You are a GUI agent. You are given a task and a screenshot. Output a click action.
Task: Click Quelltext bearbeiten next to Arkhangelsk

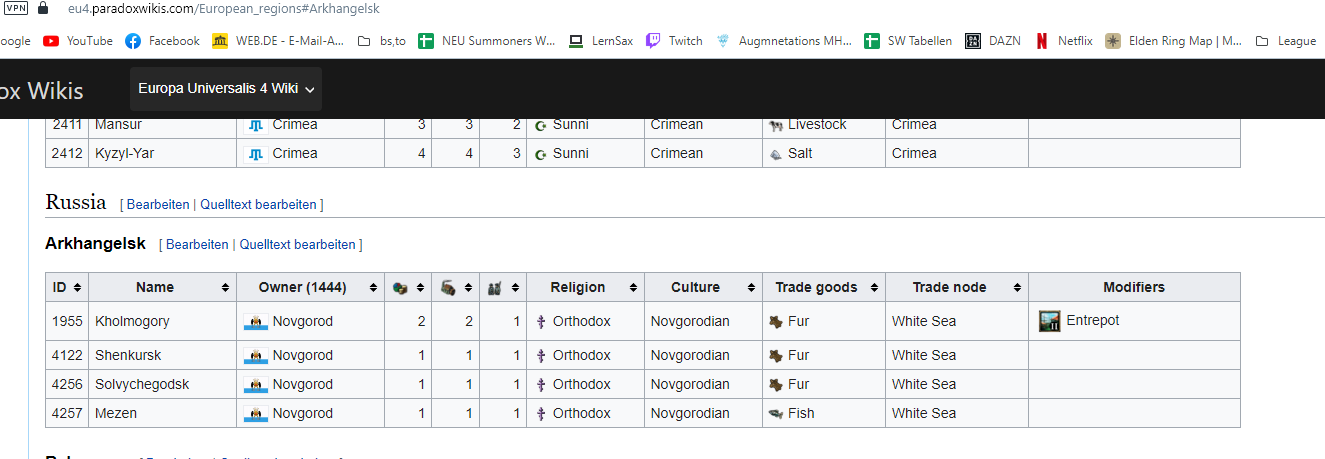pyautogui.click(x=297, y=245)
